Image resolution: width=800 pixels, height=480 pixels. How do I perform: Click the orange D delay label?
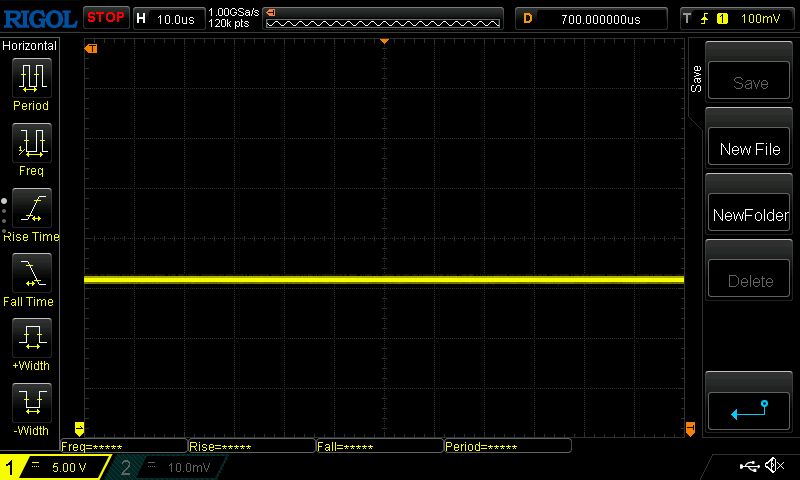(528, 19)
